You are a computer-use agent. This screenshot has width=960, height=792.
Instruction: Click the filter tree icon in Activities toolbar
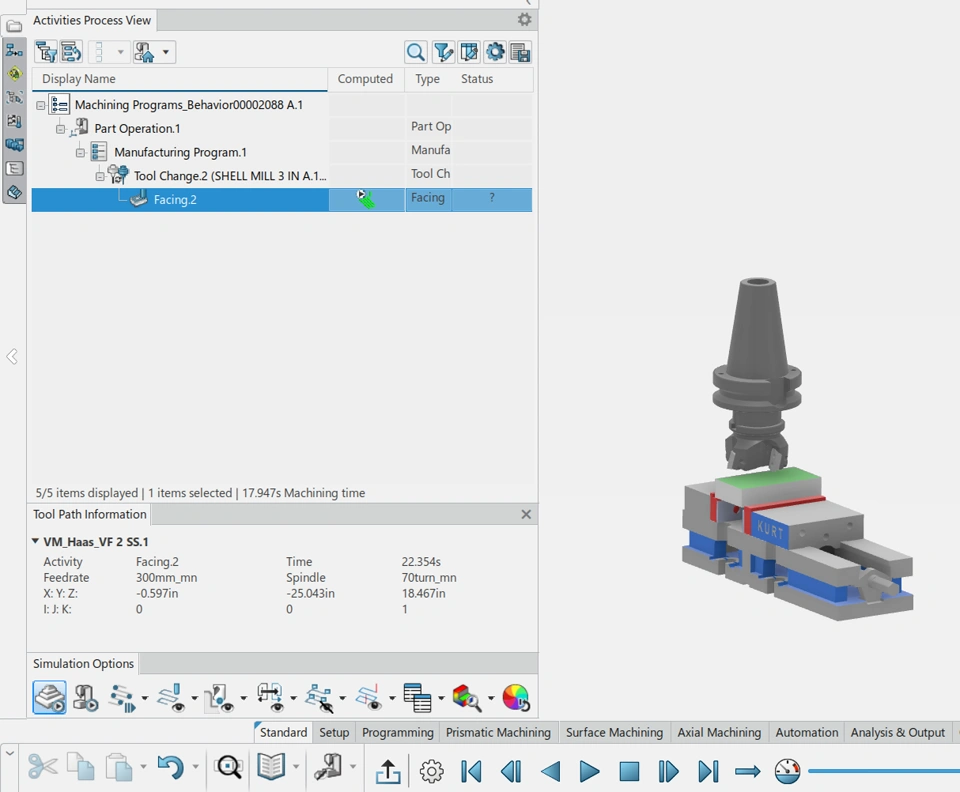[46, 52]
